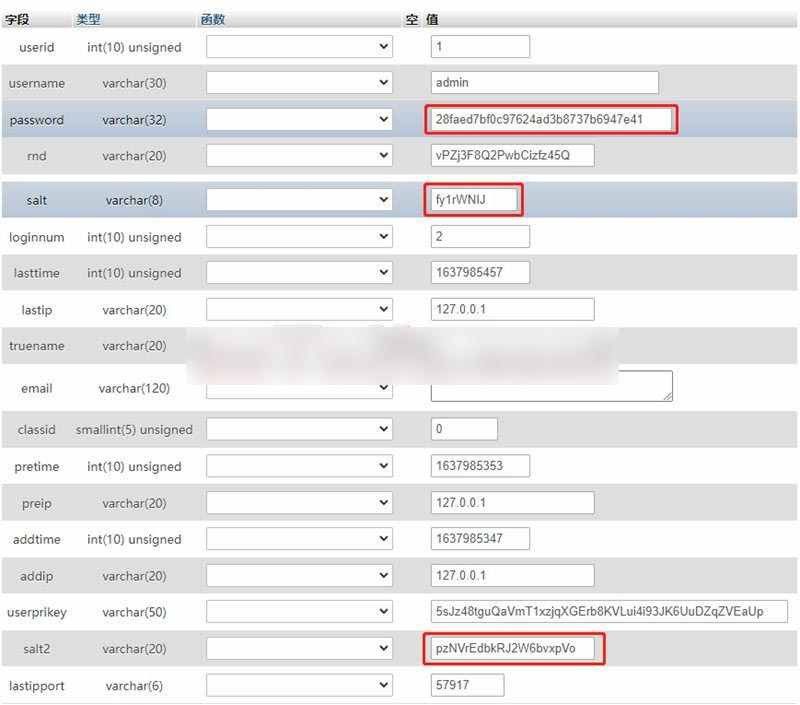
Task: Open the lastipport function dropdown
Action: 299,685
